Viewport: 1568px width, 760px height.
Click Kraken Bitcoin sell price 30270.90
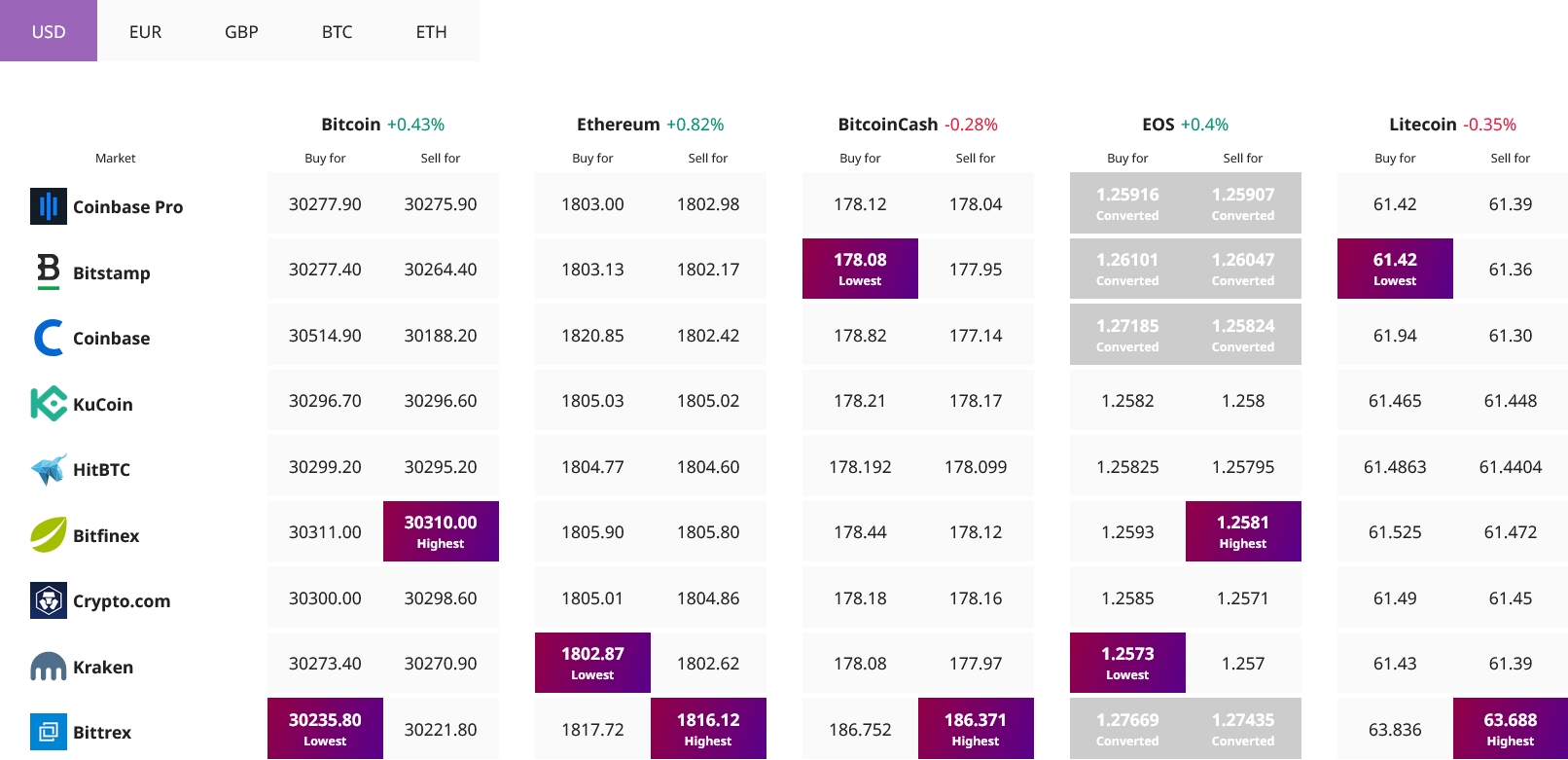(441, 663)
